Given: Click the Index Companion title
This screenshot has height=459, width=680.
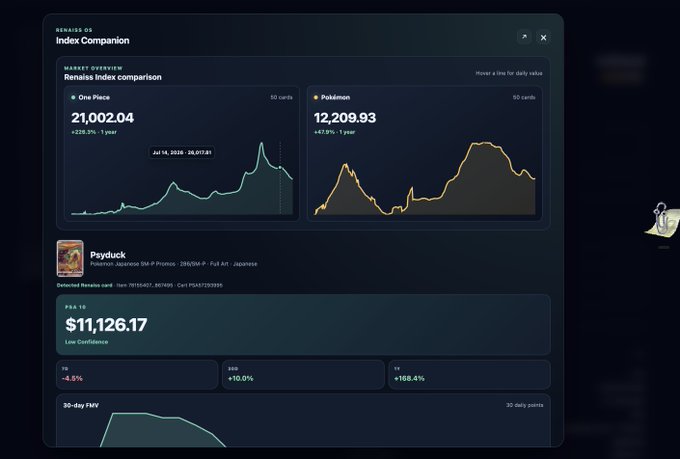Looking at the screenshot, I should 92,41.
